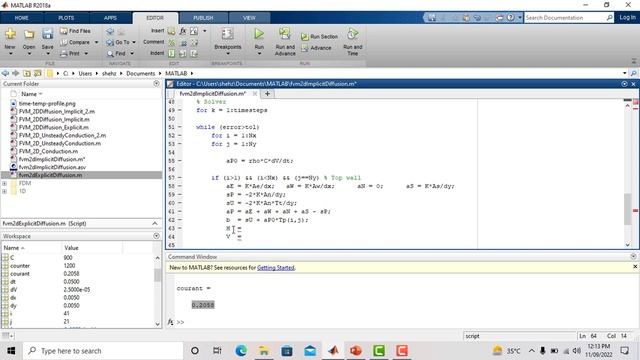Select FVM_2DDiffusion_Explicit.m file
This screenshot has width=640, height=360.
pos(53,127)
